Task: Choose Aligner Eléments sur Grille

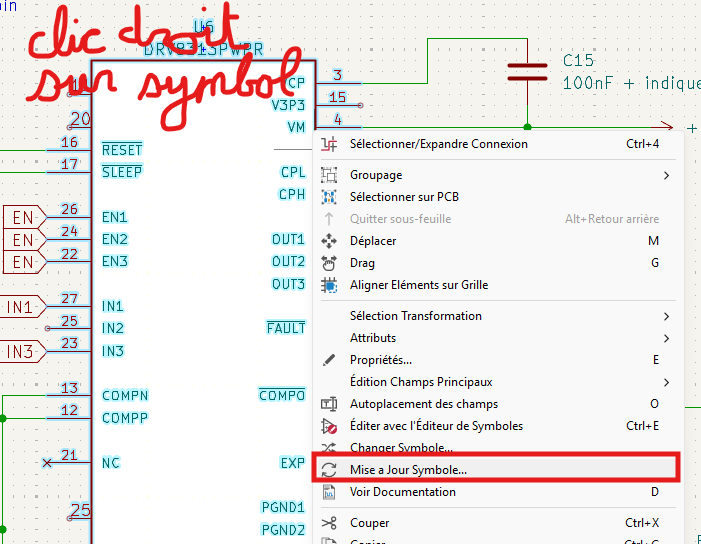Action: pos(498,285)
